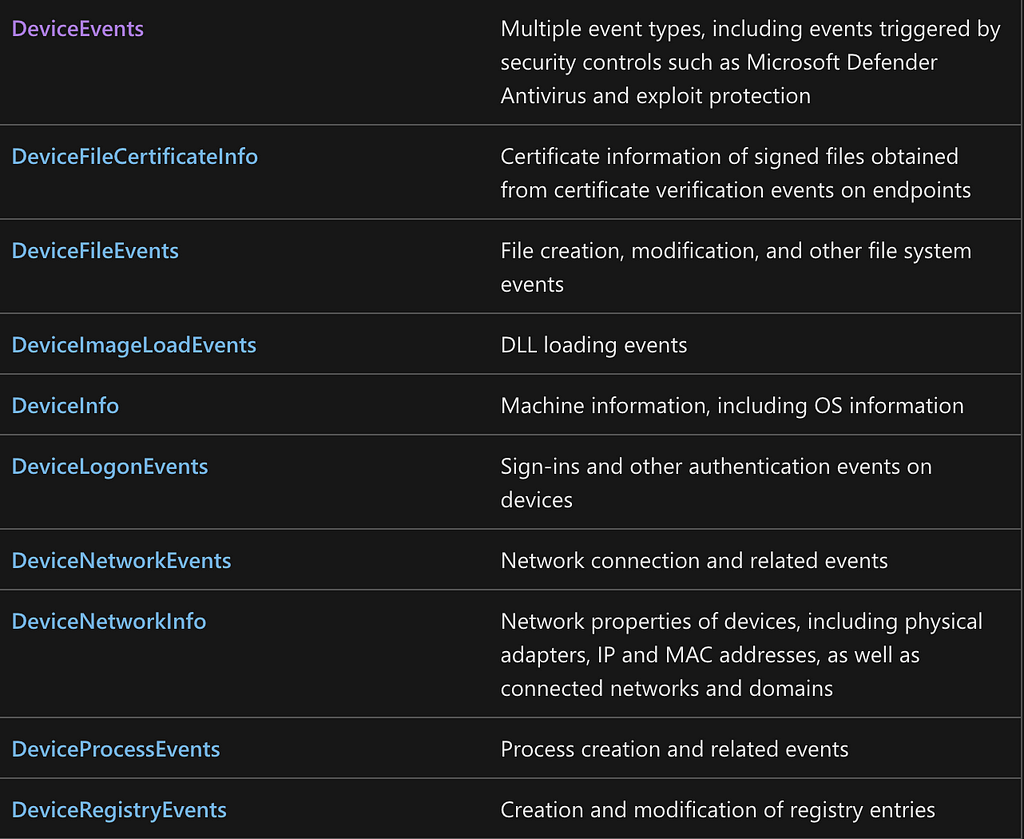Open the DeviceRegistryEvents link
The height and width of the screenshot is (839, 1024).
click(119, 810)
